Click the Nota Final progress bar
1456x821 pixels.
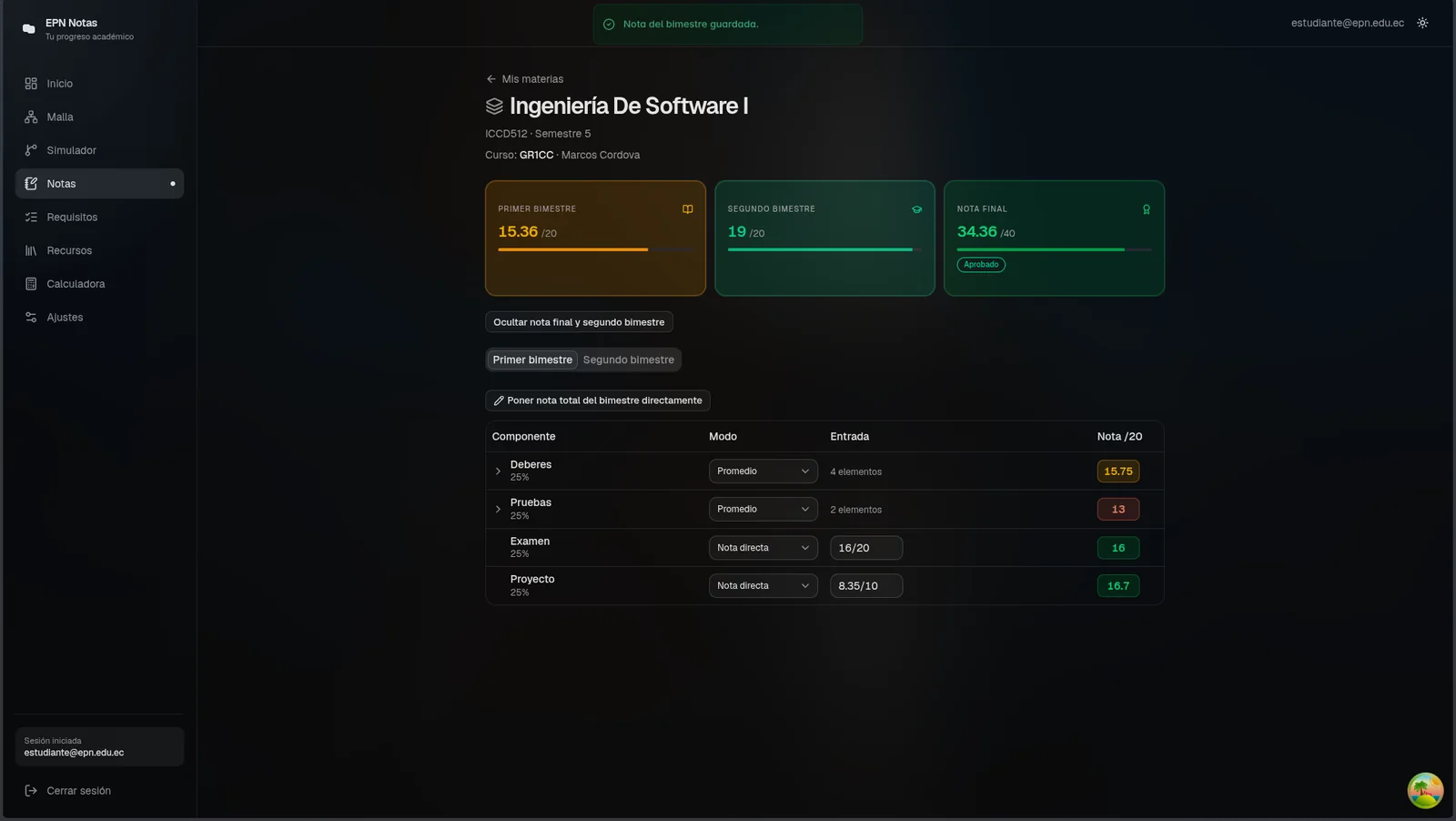(1054, 249)
